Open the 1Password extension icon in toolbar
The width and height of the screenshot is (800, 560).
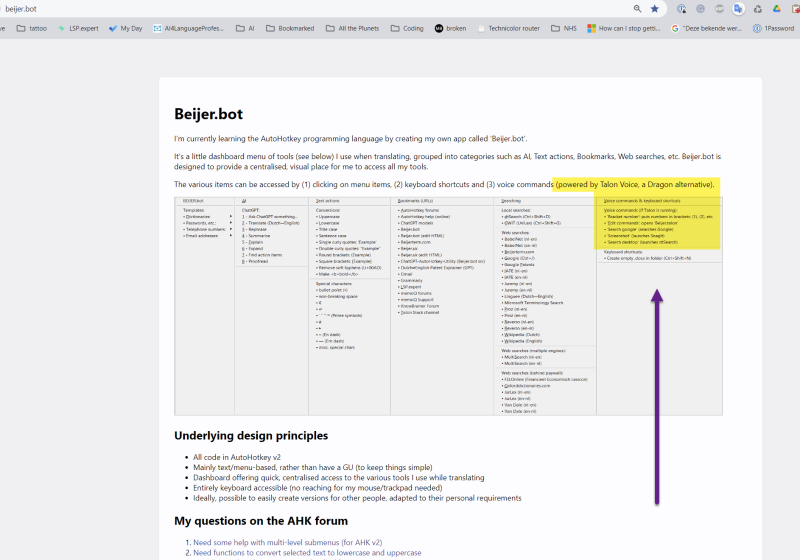pyautogui.click(x=681, y=9)
